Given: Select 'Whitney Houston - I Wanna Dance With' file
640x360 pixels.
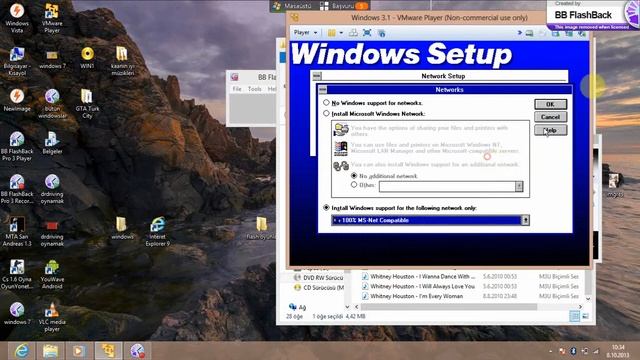Looking at the screenshot, I should click(418, 276).
